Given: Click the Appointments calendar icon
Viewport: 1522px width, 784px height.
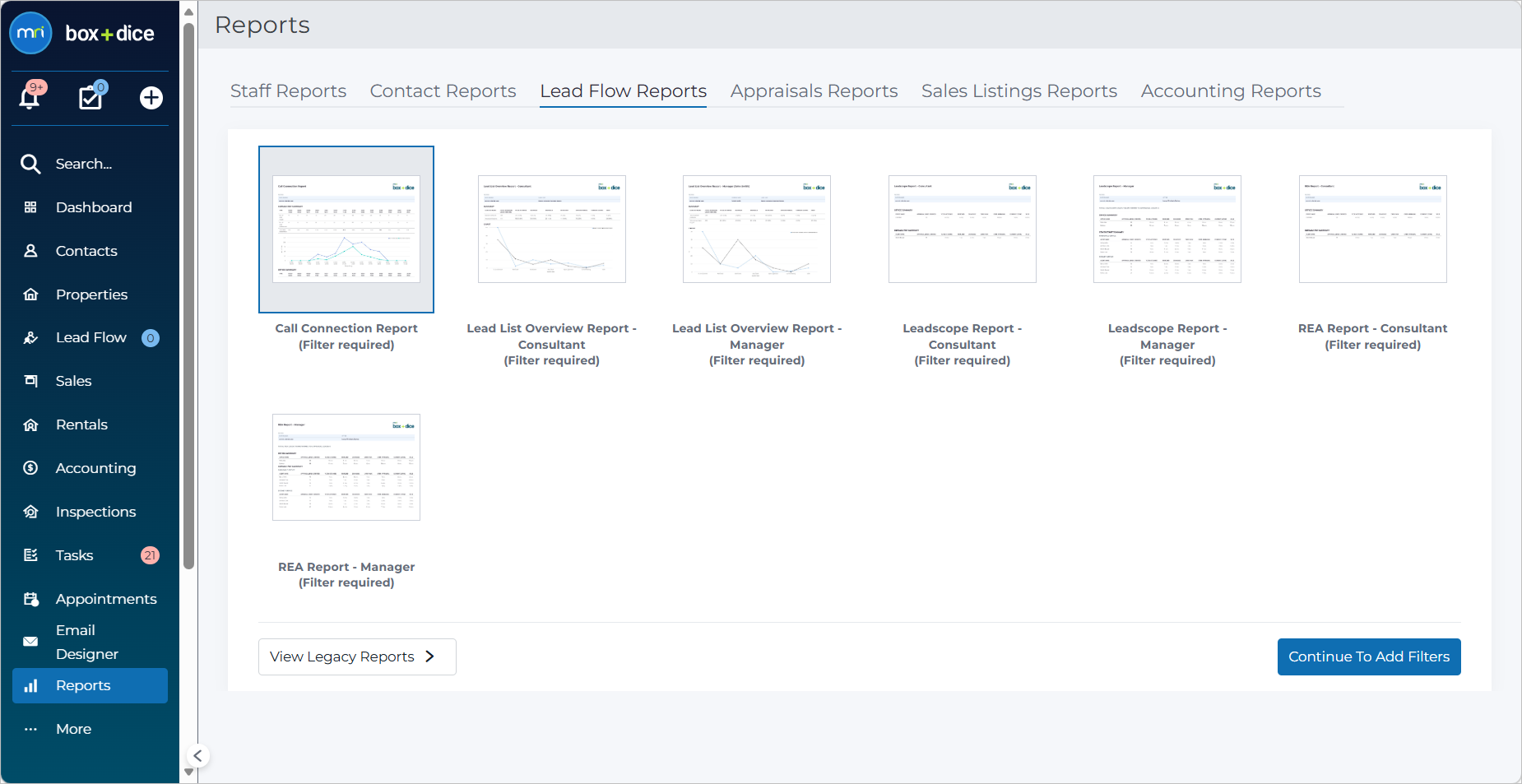Looking at the screenshot, I should point(30,599).
